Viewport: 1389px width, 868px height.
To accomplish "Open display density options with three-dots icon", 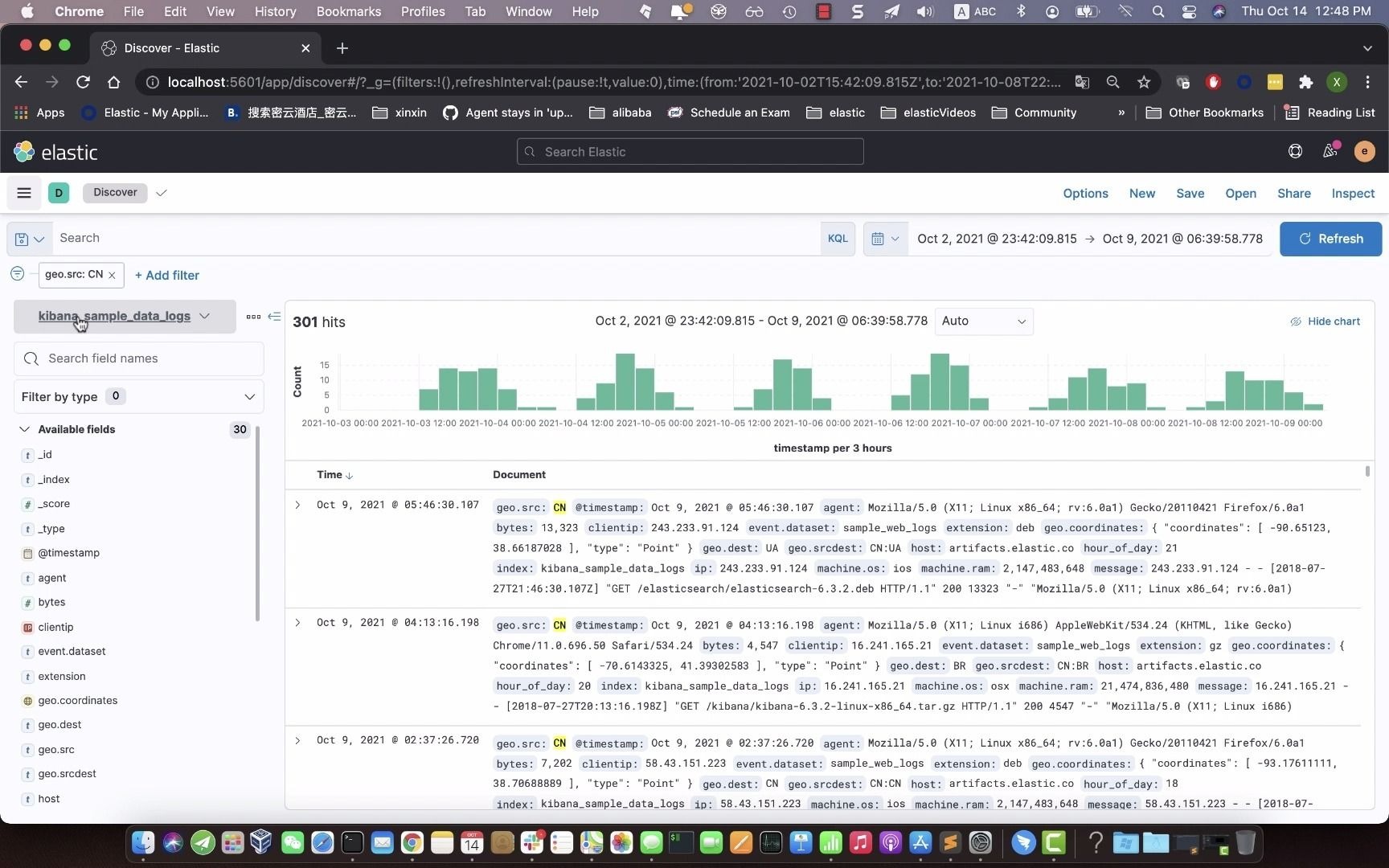I will (x=254, y=317).
